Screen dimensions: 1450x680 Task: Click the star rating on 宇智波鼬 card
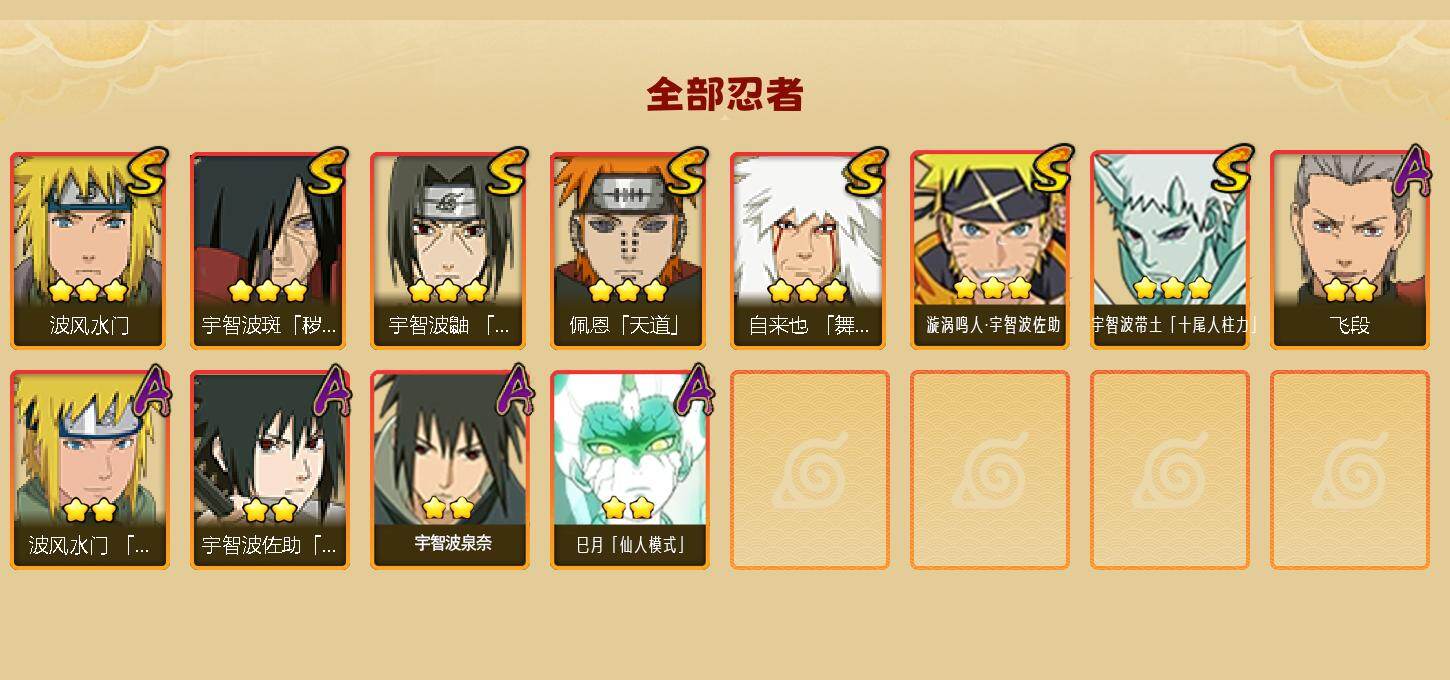coord(448,291)
